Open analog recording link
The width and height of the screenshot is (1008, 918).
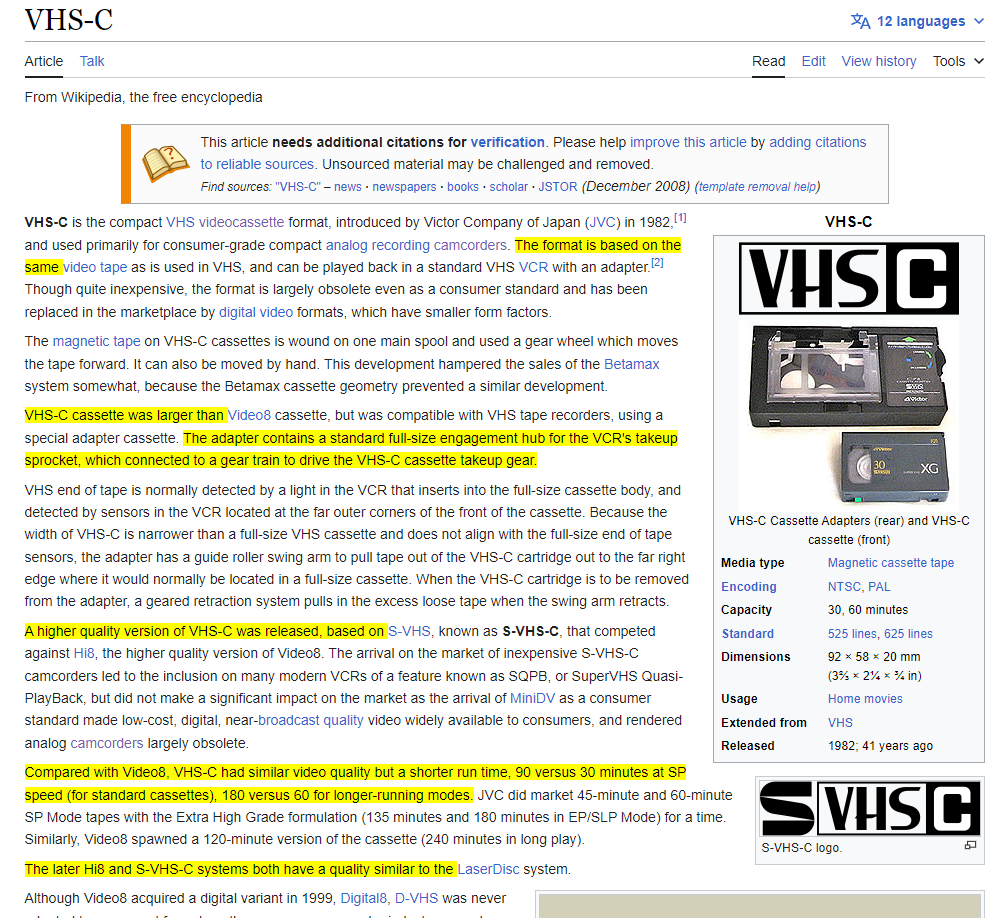click(377, 245)
